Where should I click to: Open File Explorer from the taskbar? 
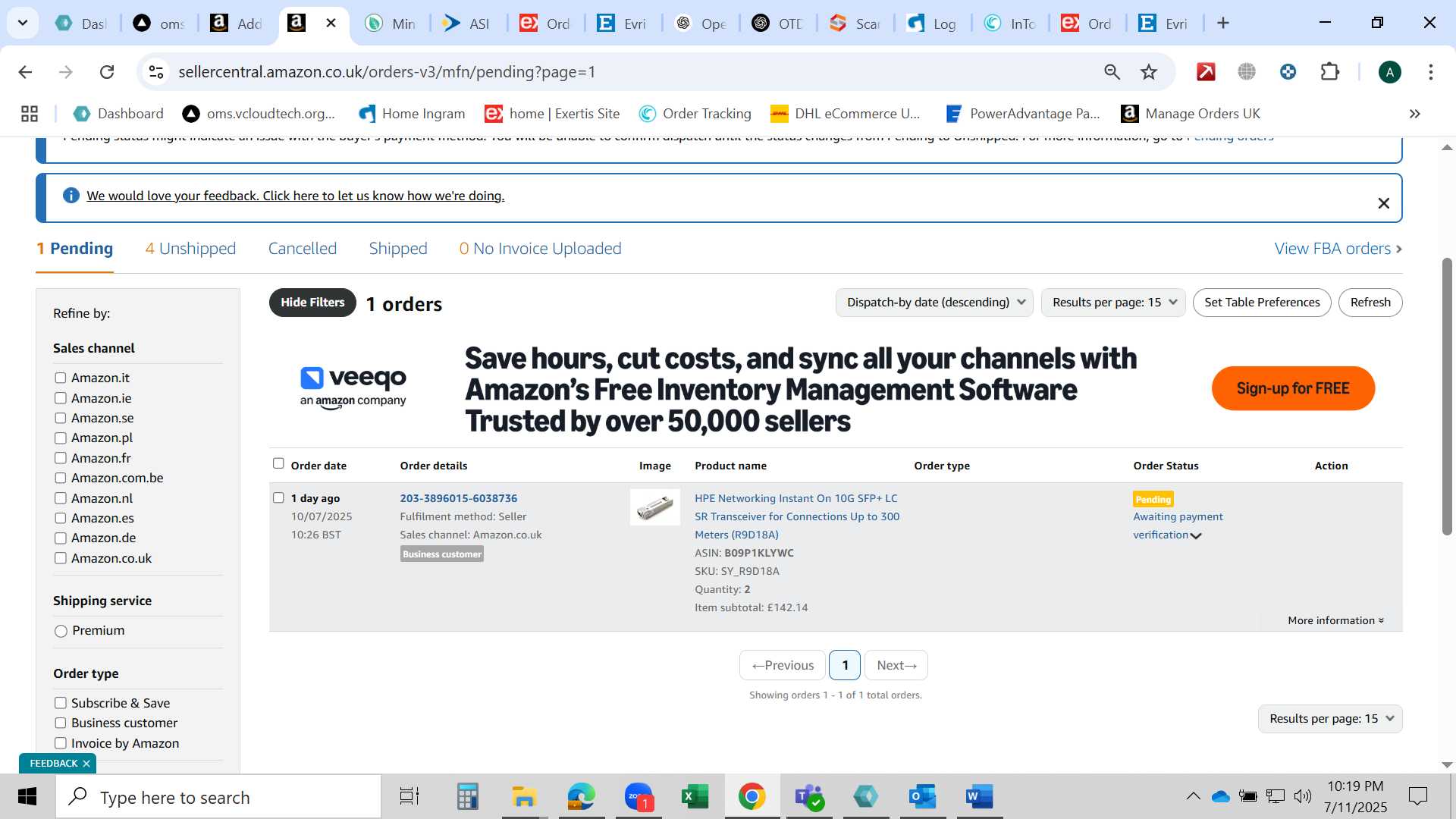click(x=524, y=797)
